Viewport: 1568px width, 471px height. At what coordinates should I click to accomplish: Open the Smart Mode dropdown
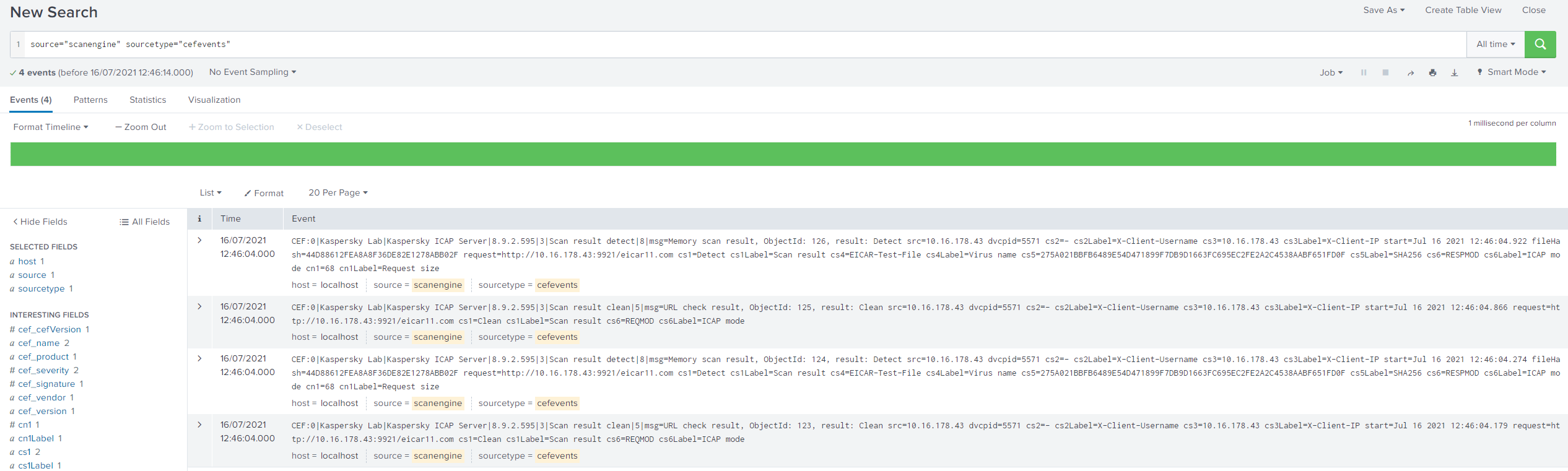click(1512, 72)
